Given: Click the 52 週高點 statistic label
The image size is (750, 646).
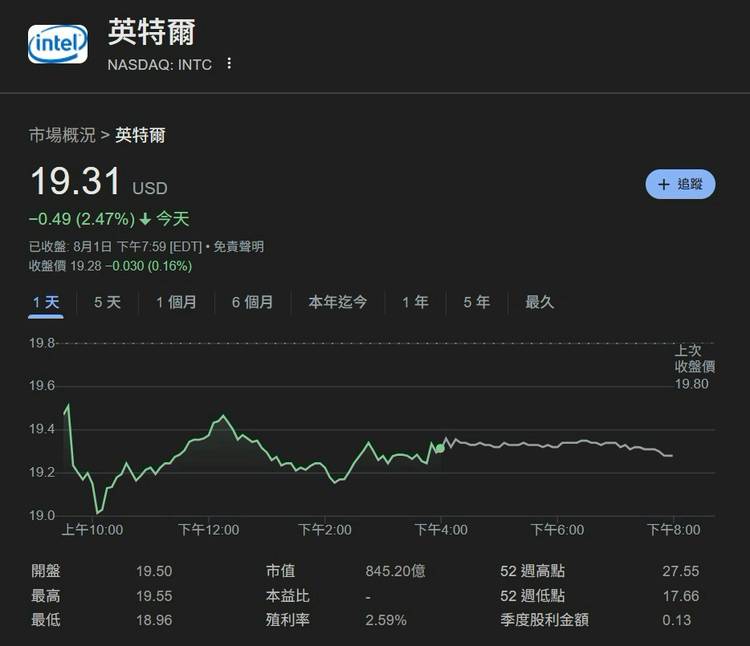Looking at the screenshot, I should coord(532,571).
